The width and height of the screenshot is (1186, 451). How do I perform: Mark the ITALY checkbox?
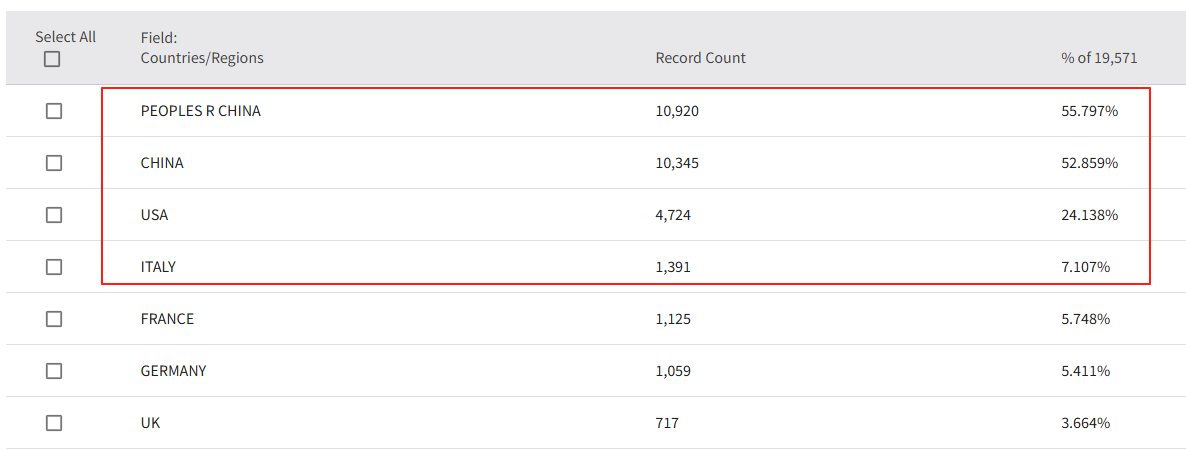click(x=54, y=267)
